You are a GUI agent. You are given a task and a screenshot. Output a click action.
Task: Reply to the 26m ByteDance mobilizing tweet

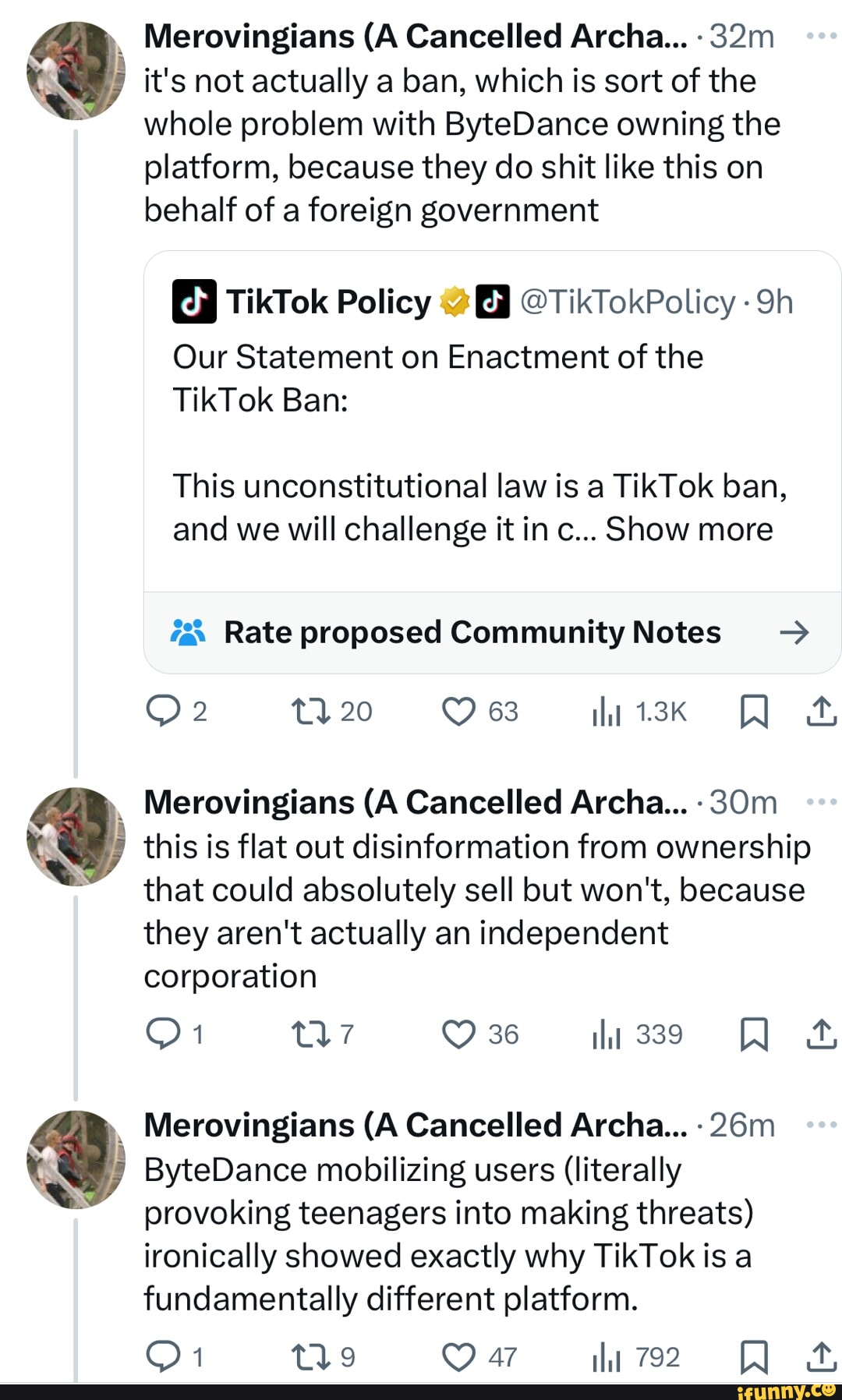point(164,1357)
